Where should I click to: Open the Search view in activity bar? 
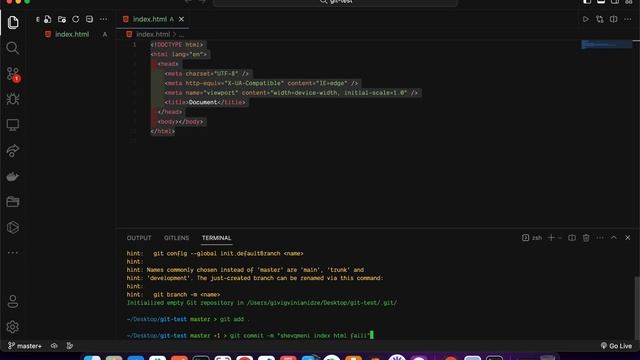click(x=13, y=48)
